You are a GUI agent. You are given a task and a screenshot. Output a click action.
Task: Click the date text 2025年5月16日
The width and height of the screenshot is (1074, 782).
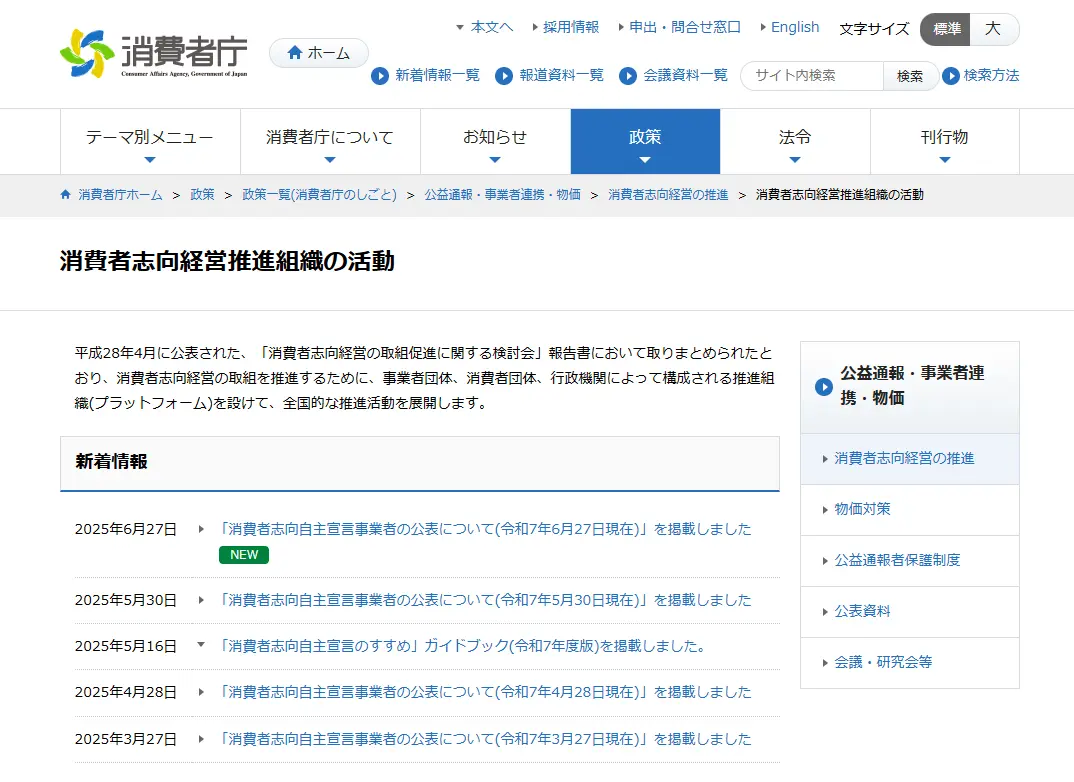click(x=126, y=646)
